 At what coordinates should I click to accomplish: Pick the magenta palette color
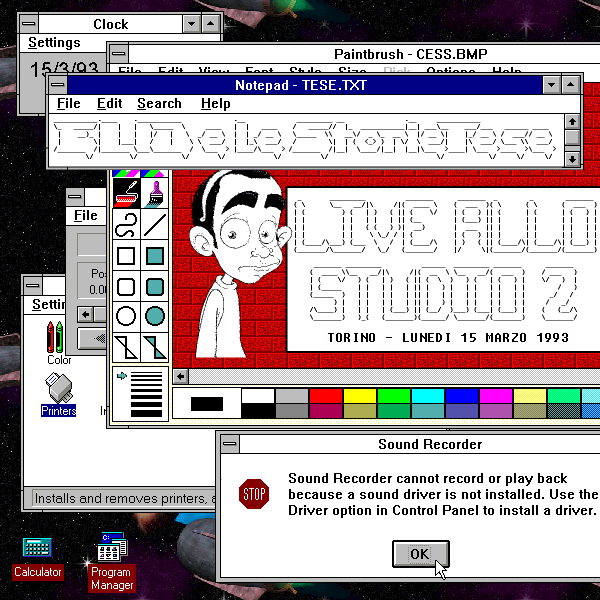pos(496,396)
